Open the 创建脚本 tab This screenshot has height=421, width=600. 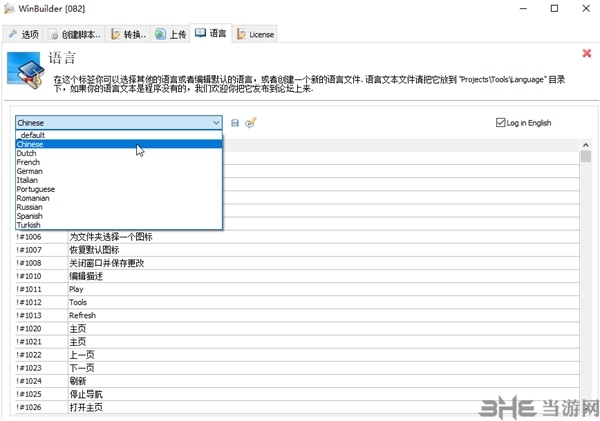[x=74, y=34]
